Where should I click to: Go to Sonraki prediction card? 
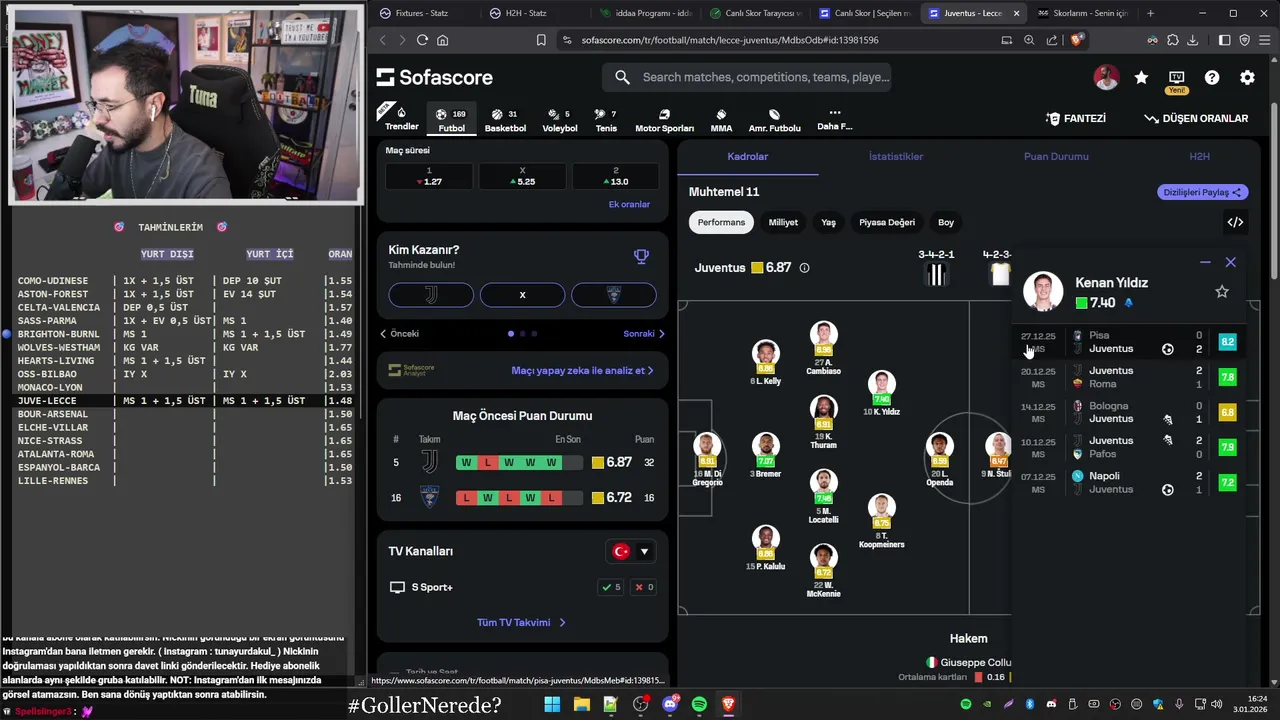[x=644, y=334]
